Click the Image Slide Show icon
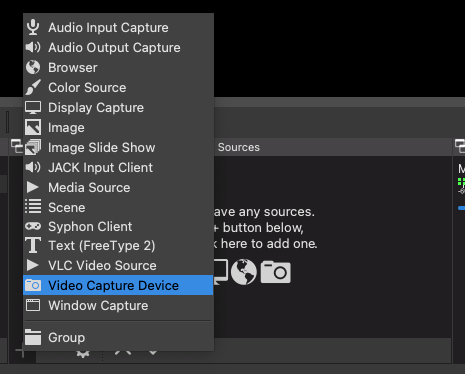This screenshot has width=465, height=374. 33,147
